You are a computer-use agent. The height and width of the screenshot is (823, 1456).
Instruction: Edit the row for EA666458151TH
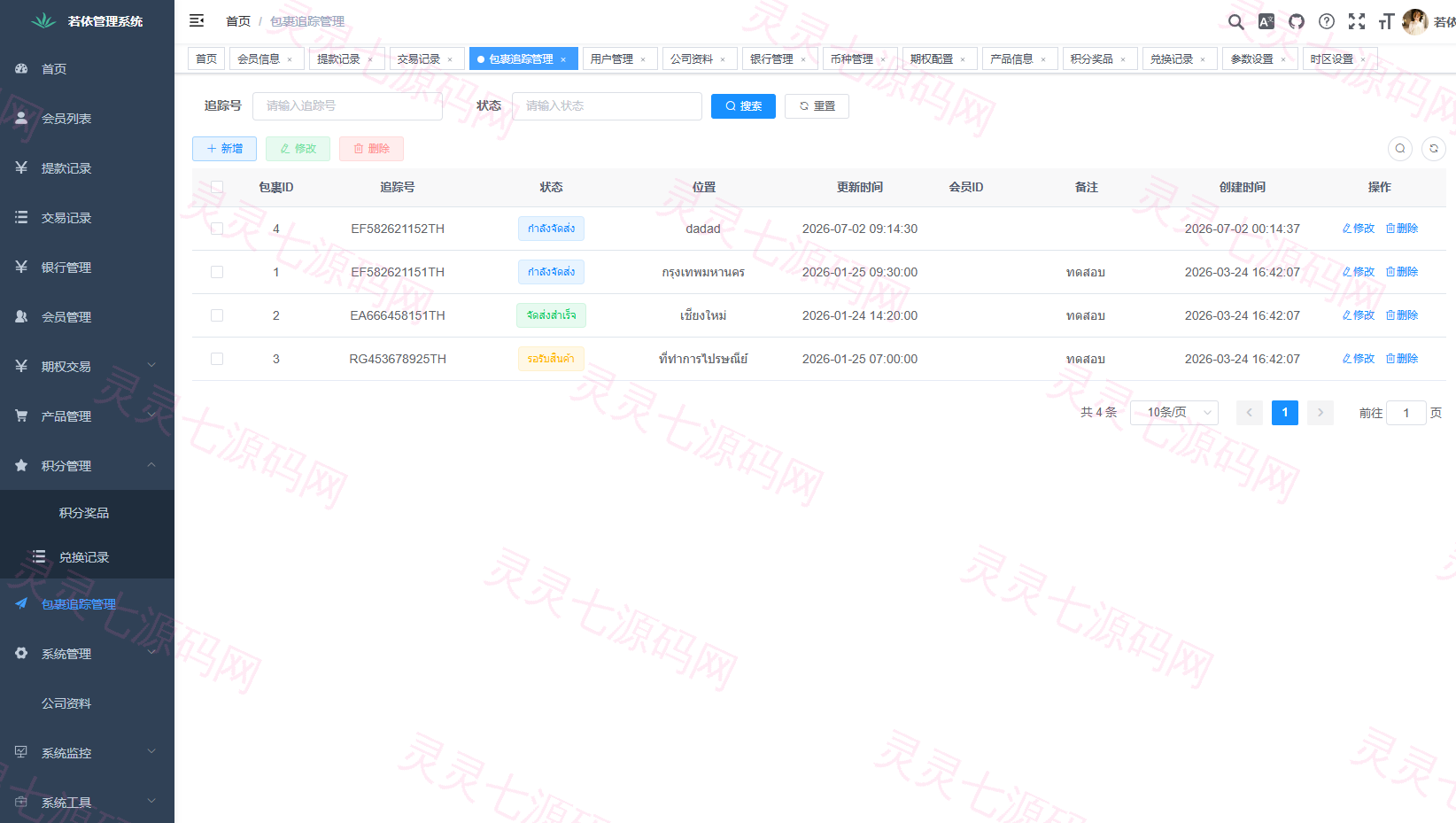coord(1359,315)
